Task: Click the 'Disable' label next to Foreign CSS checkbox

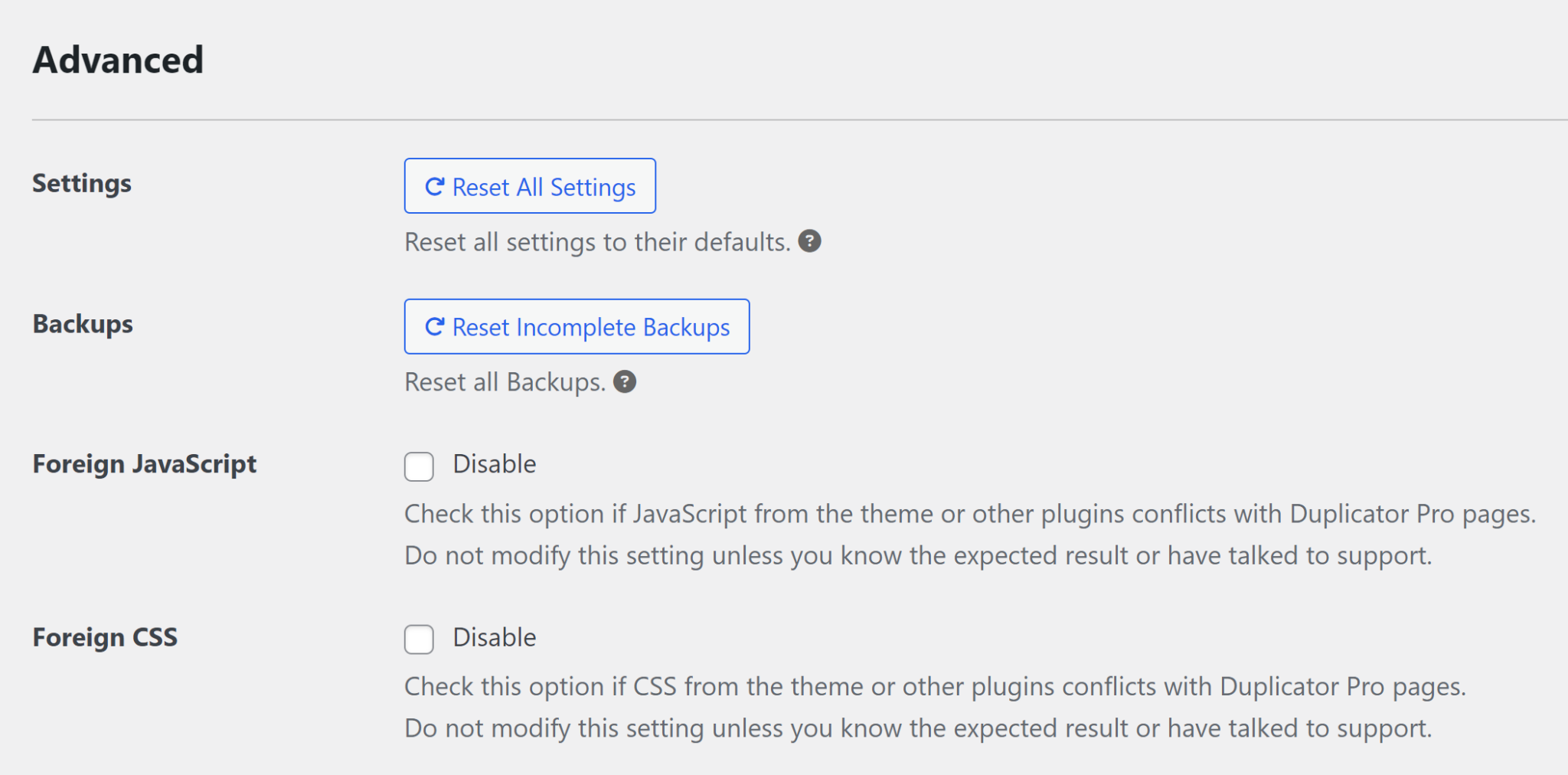Action: click(x=494, y=637)
